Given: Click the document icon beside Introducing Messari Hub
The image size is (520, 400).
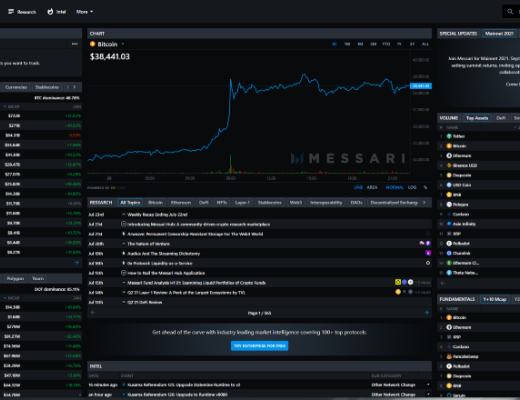Looking at the screenshot, I should coord(124,224).
